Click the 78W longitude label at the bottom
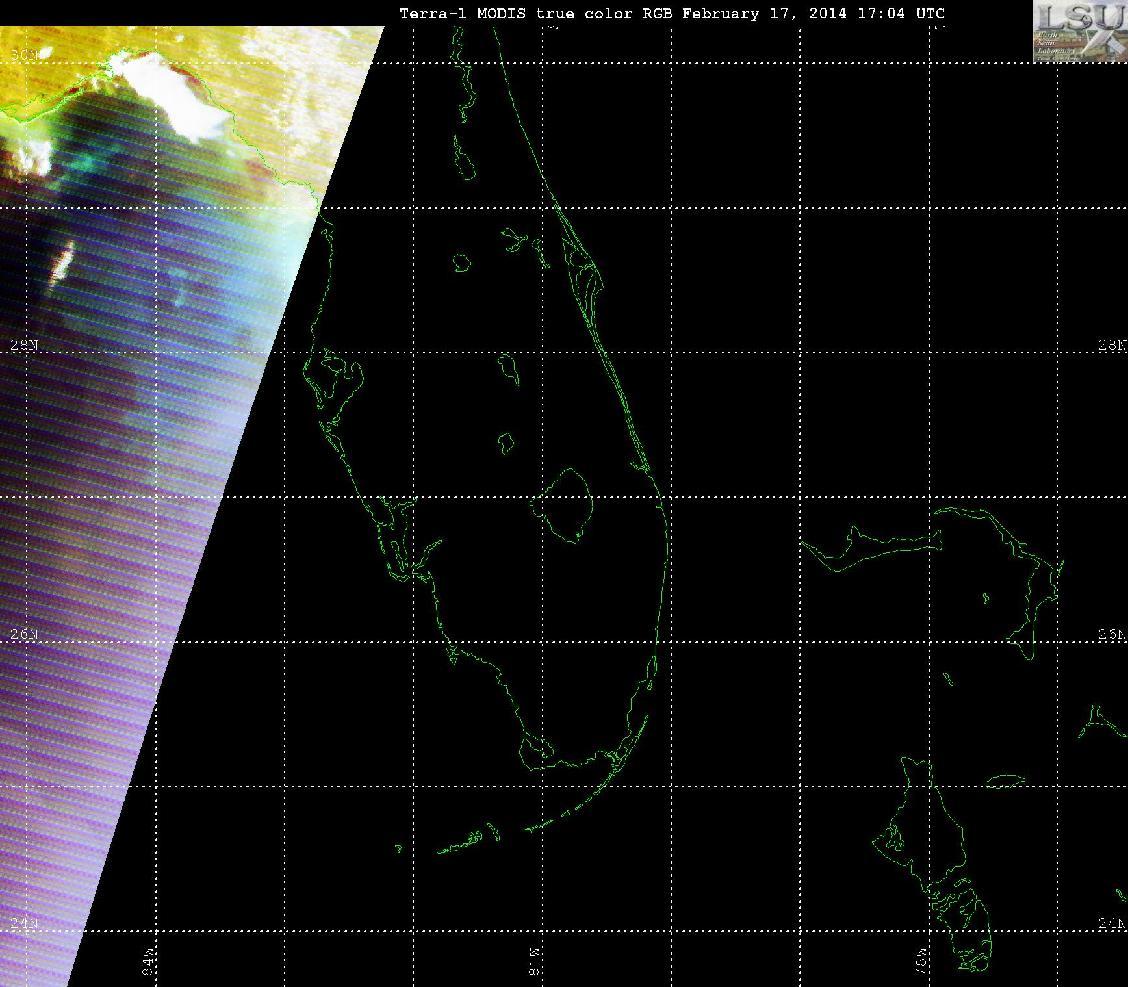 [922, 962]
